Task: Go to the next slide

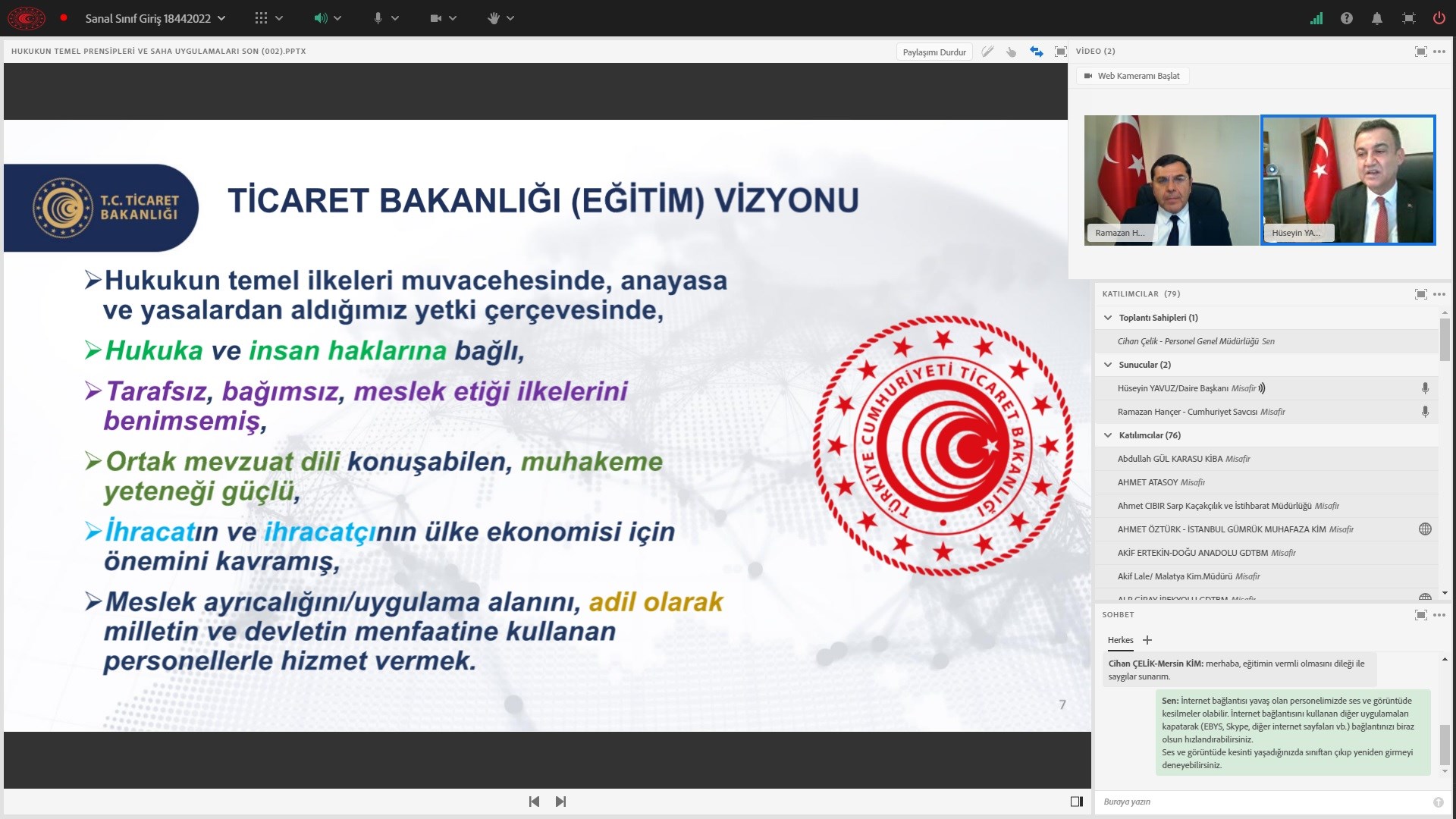Action: (x=560, y=802)
